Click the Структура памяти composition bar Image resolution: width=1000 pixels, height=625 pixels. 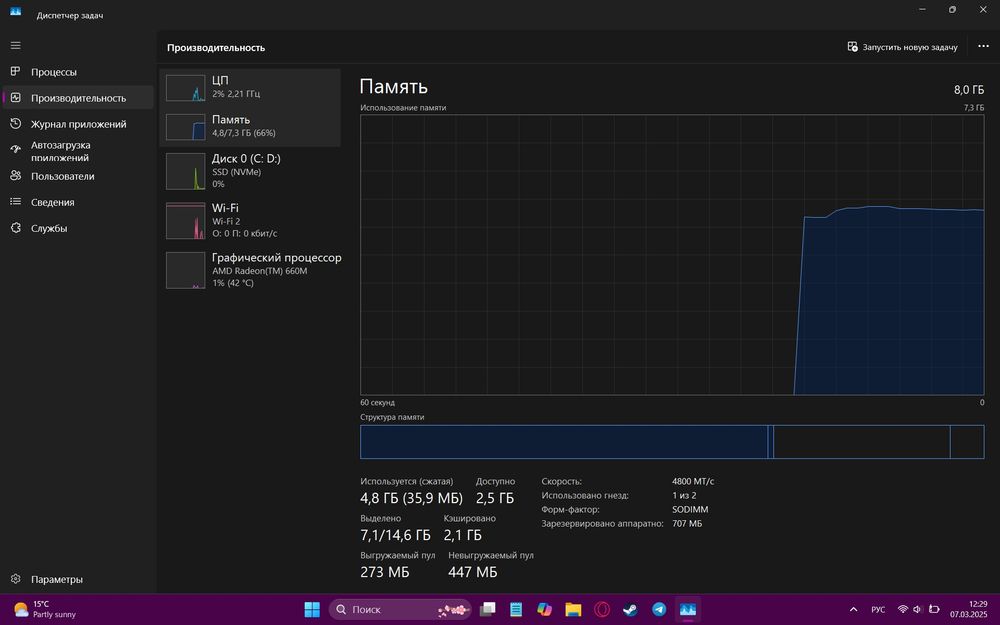[672, 442]
